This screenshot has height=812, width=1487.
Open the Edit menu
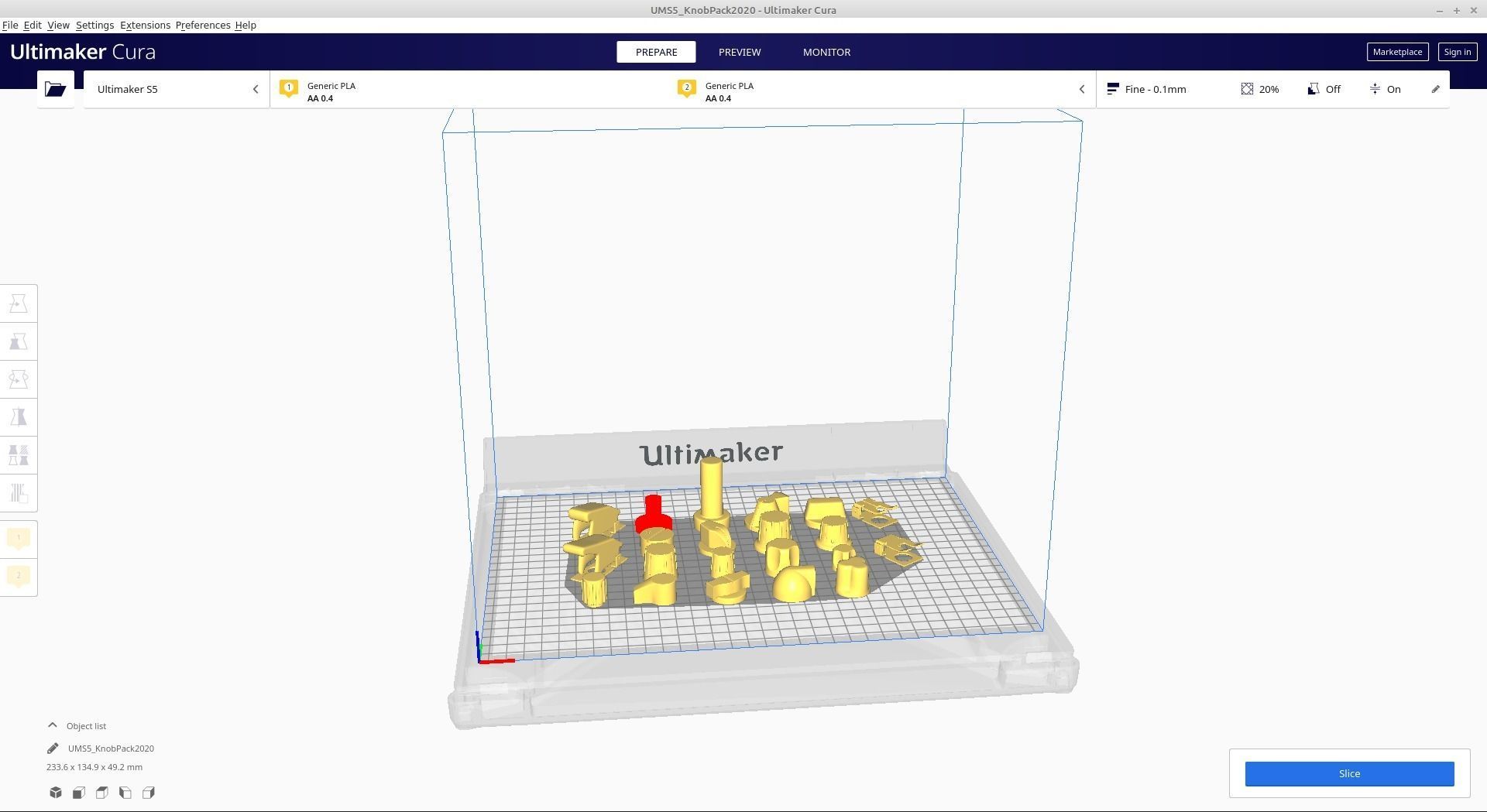click(33, 25)
